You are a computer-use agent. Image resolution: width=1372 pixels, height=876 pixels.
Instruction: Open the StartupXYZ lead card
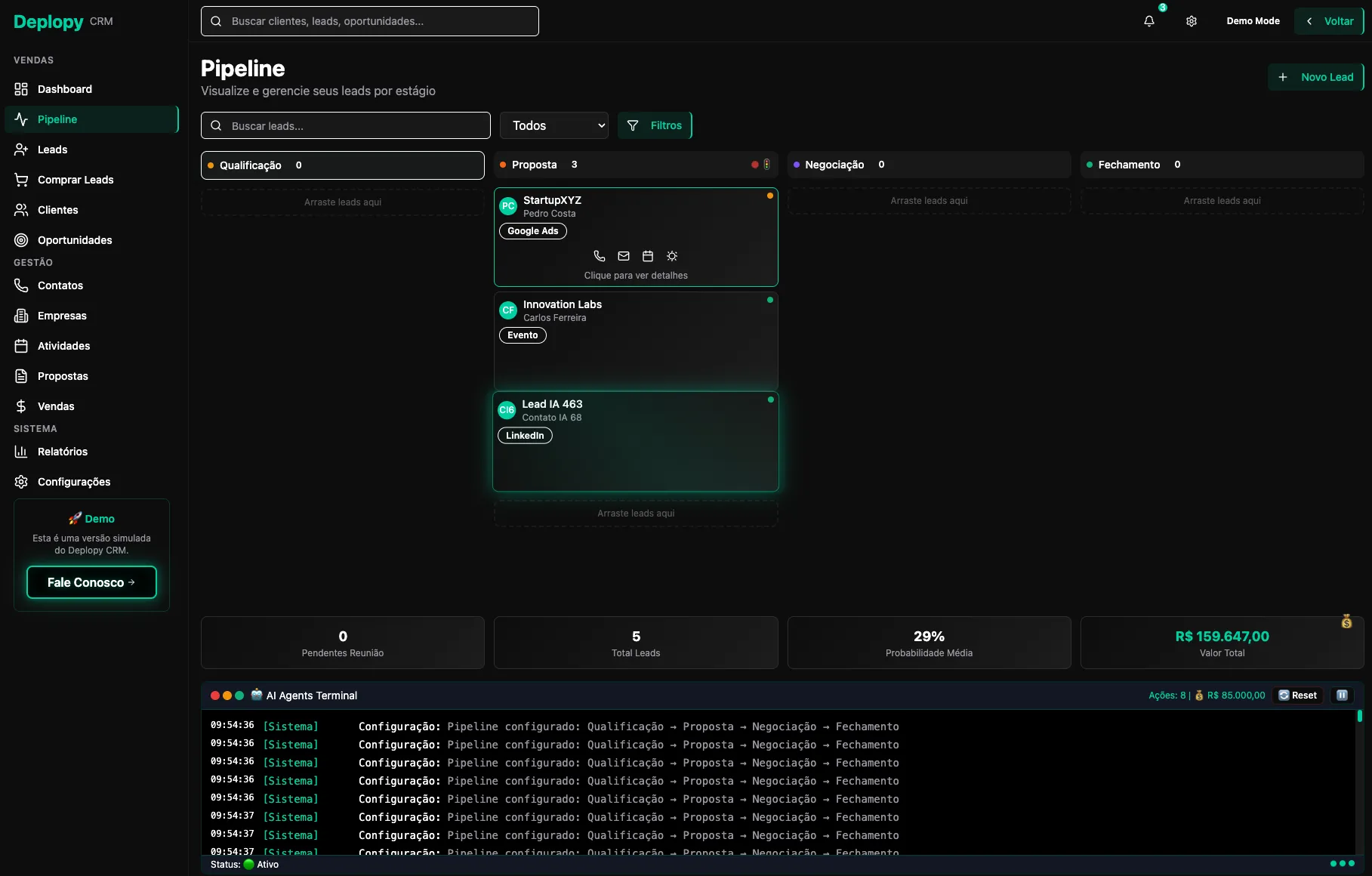click(636, 237)
